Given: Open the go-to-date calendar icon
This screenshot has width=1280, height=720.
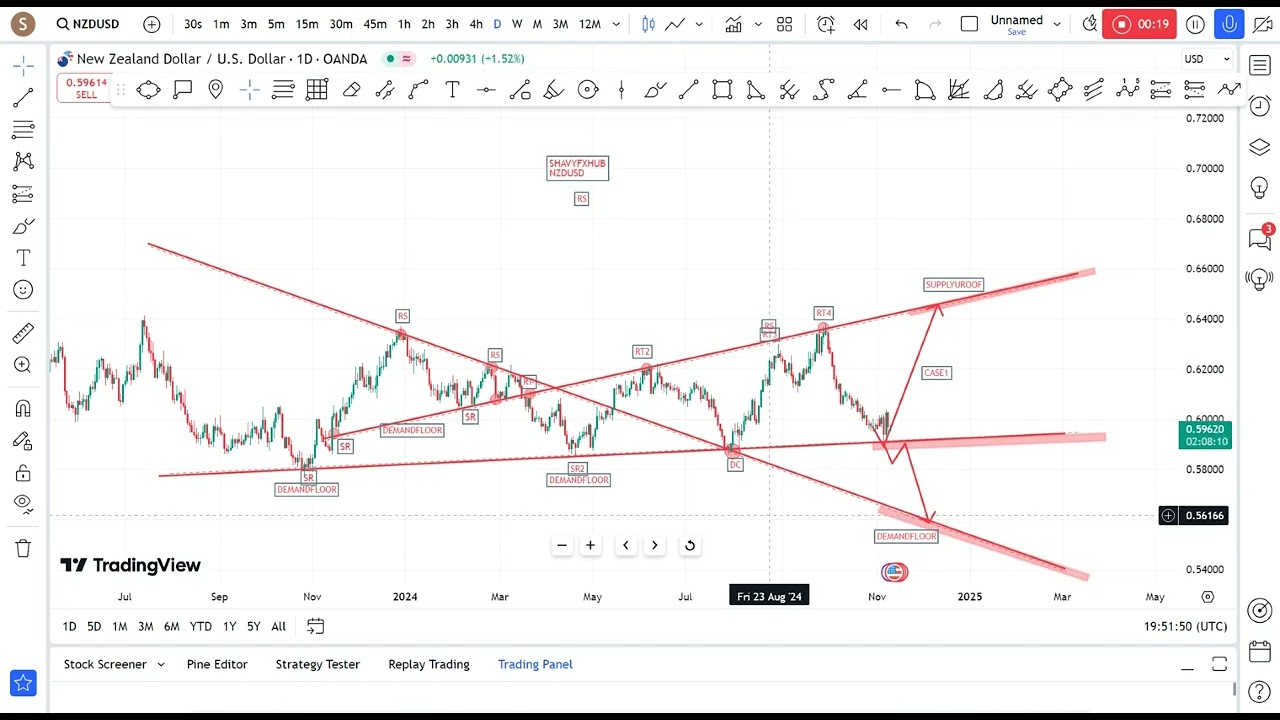Looking at the screenshot, I should point(315,626).
